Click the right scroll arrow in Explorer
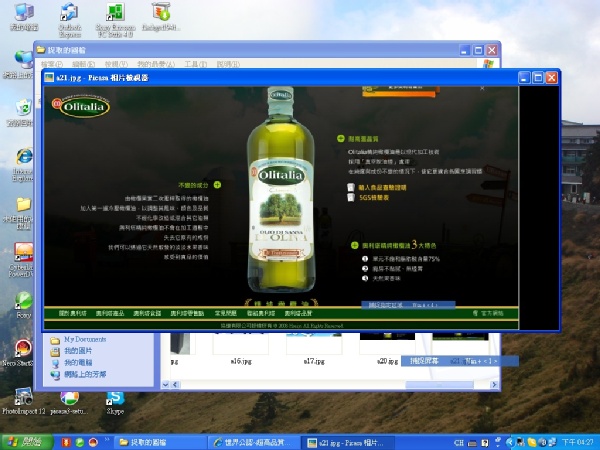 494,385
